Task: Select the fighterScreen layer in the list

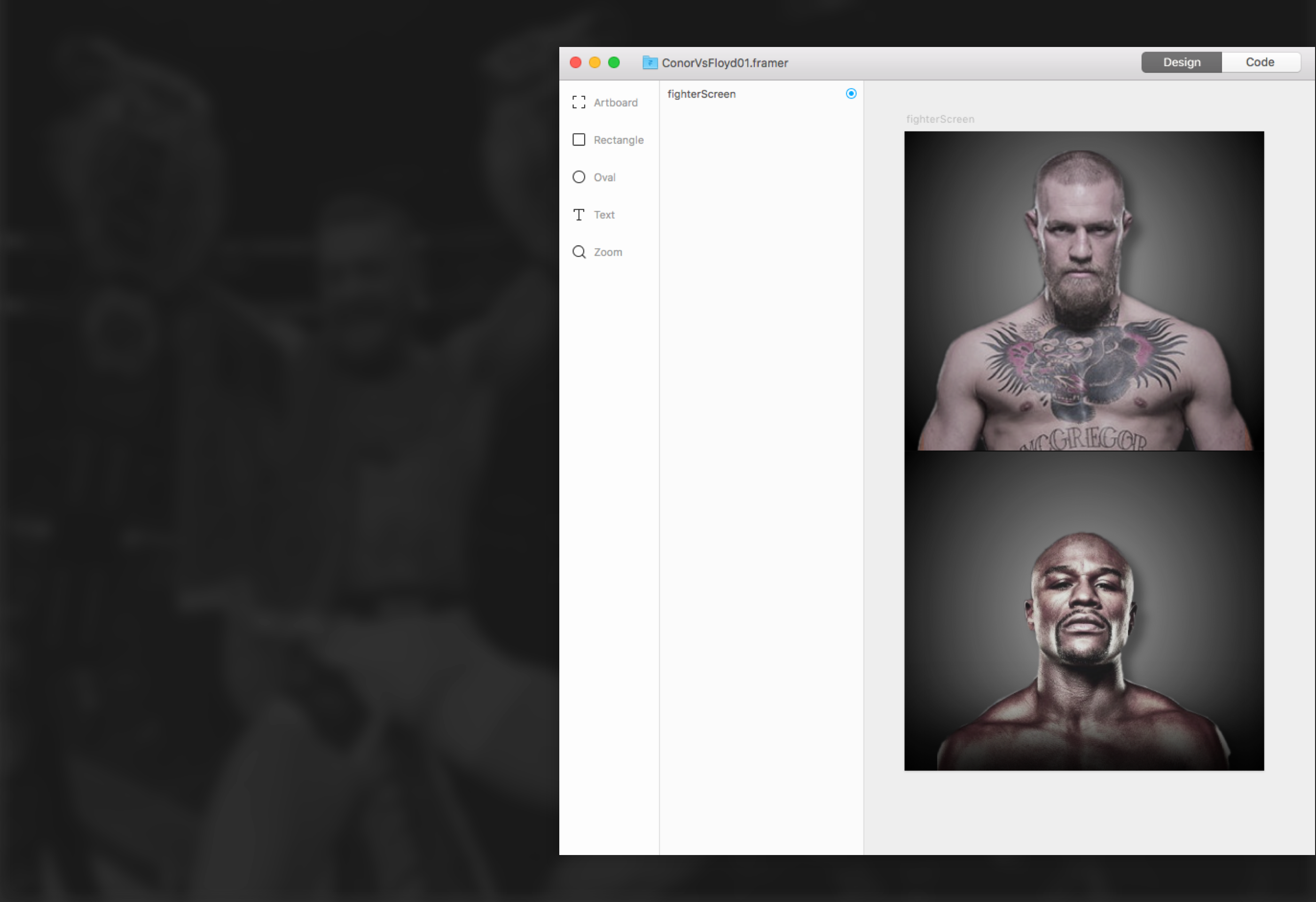Action: (761, 94)
